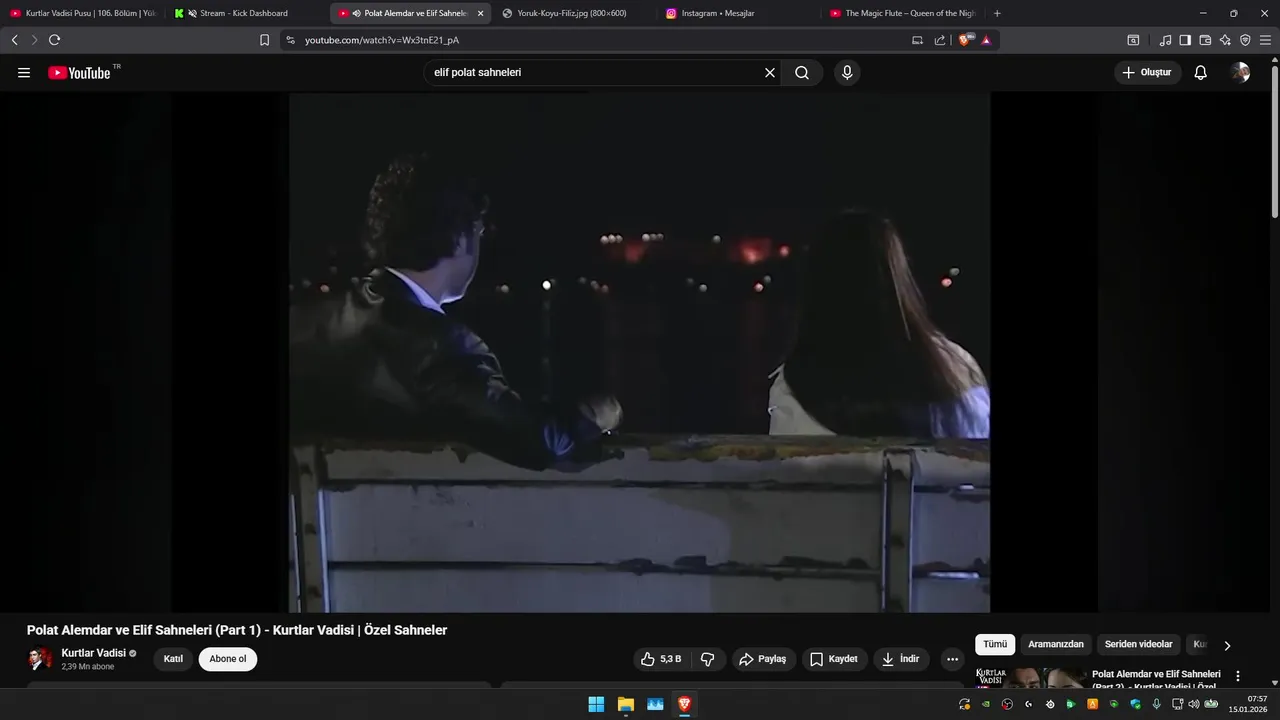Switch to The Magic Flute tab
This screenshot has width=1280, height=720.
pos(902,13)
